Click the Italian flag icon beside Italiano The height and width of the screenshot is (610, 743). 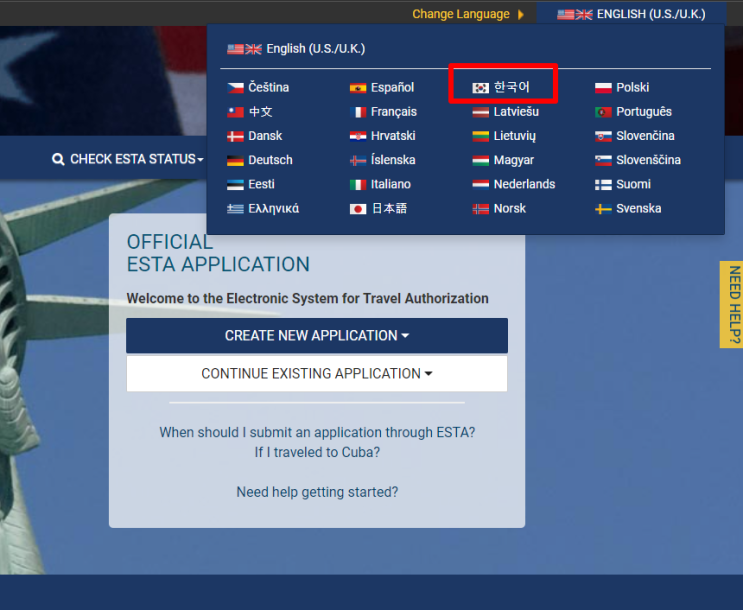[358, 184]
